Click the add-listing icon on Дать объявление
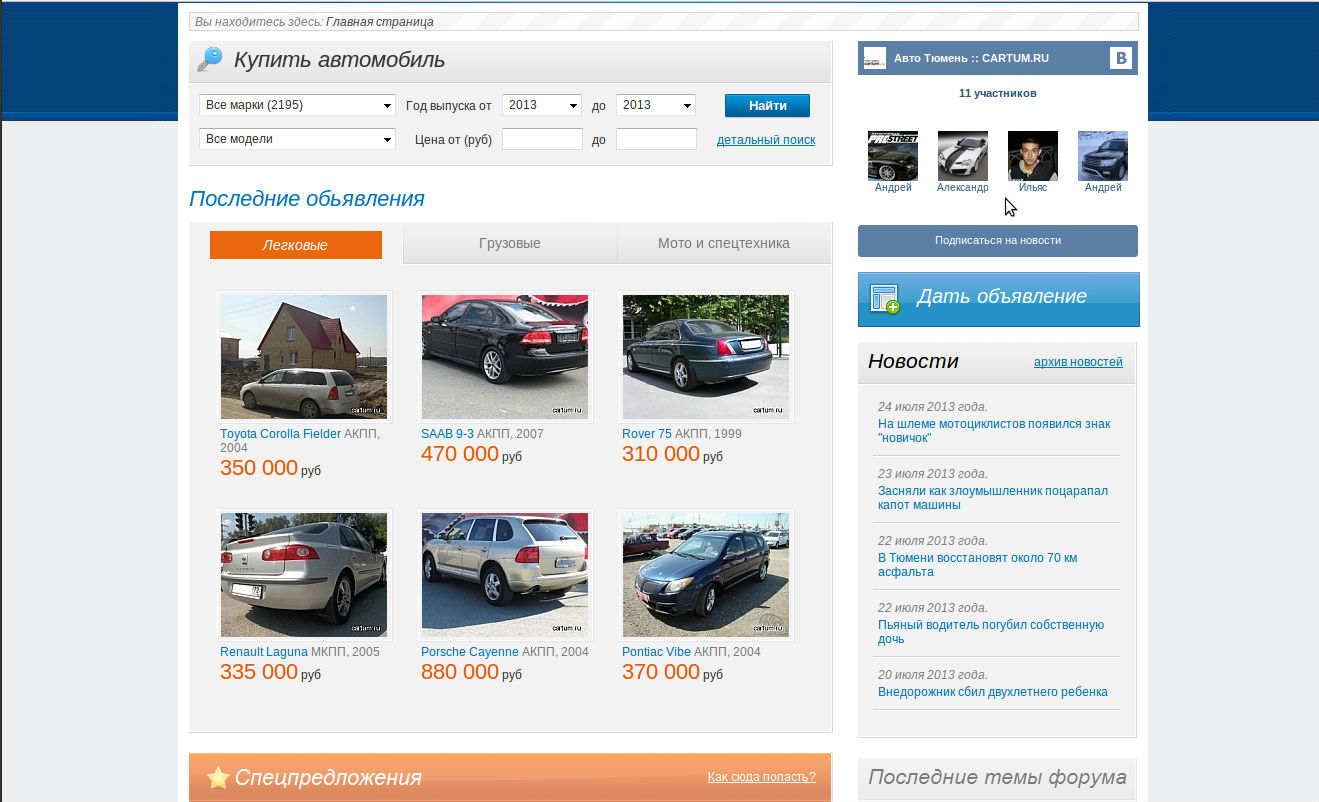Screen dimensions: 1319x802 (x=885, y=298)
